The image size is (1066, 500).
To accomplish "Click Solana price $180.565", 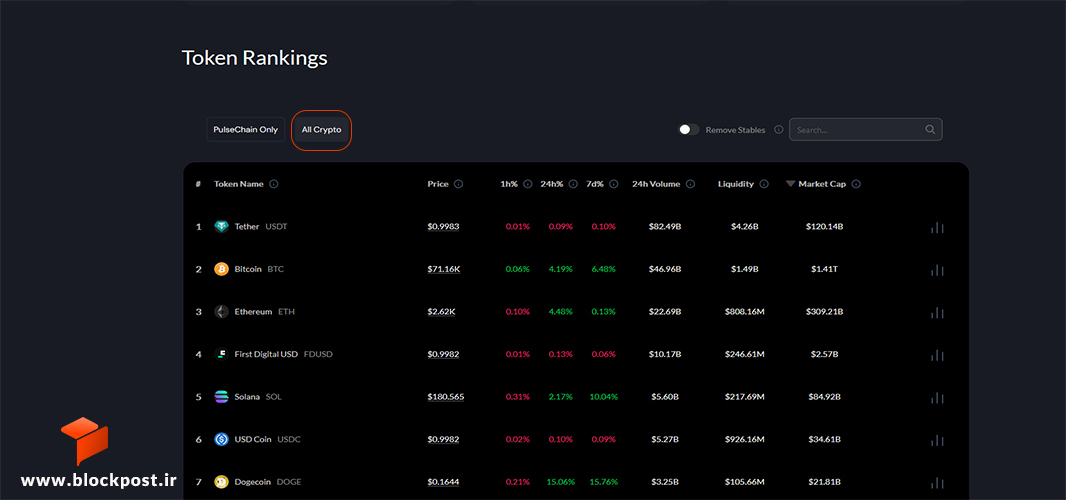I will [x=446, y=397].
